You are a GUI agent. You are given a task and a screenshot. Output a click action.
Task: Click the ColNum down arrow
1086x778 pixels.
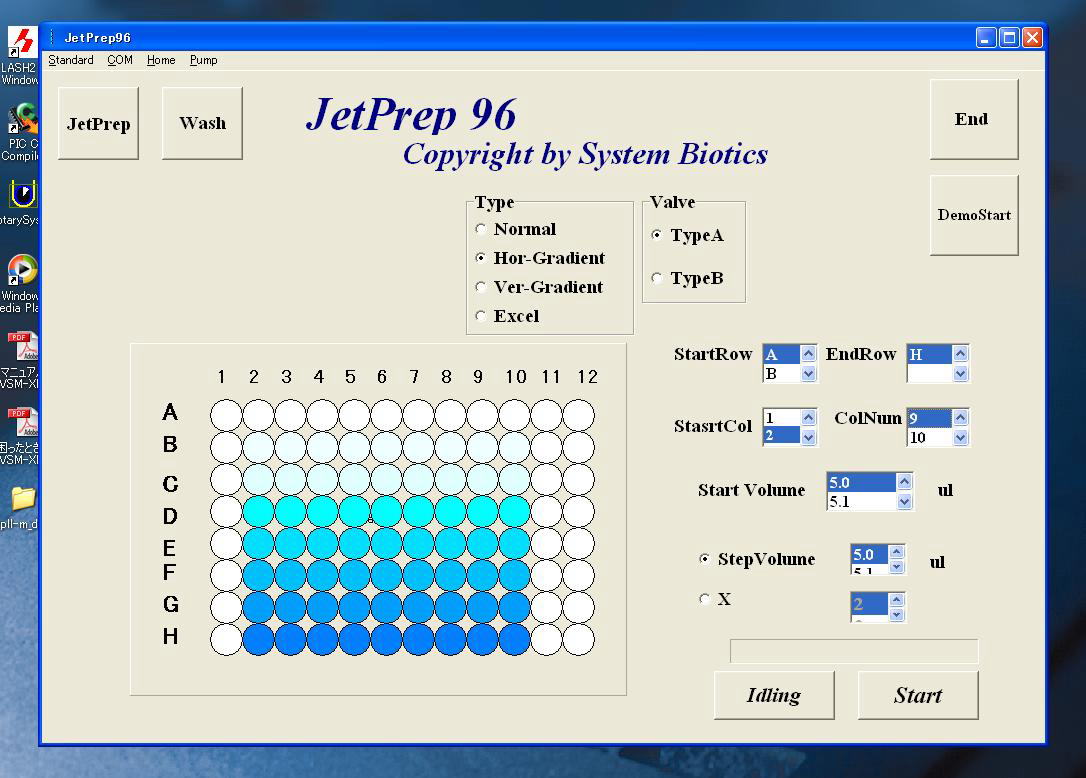click(x=960, y=437)
